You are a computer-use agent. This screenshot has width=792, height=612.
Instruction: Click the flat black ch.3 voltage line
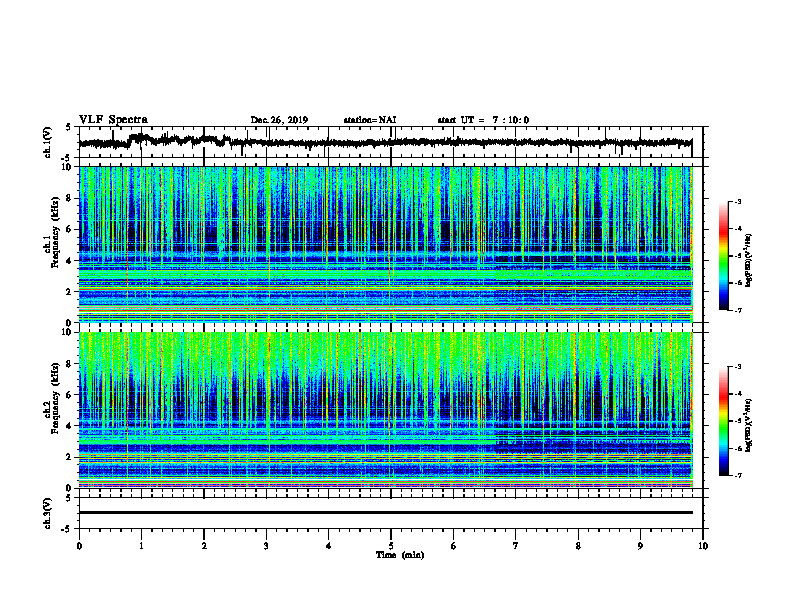(385, 513)
